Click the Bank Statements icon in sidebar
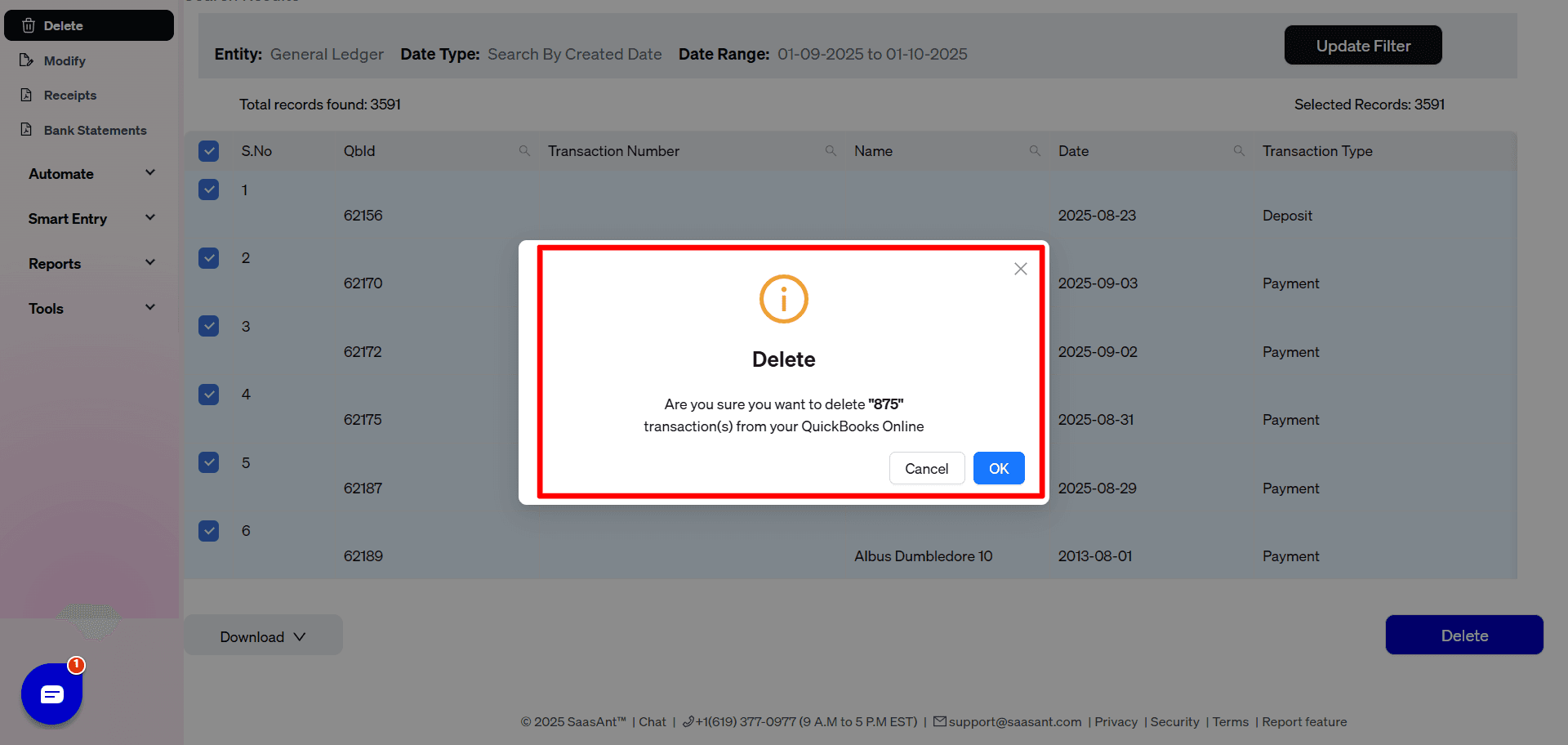The image size is (1568, 745). (x=27, y=130)
